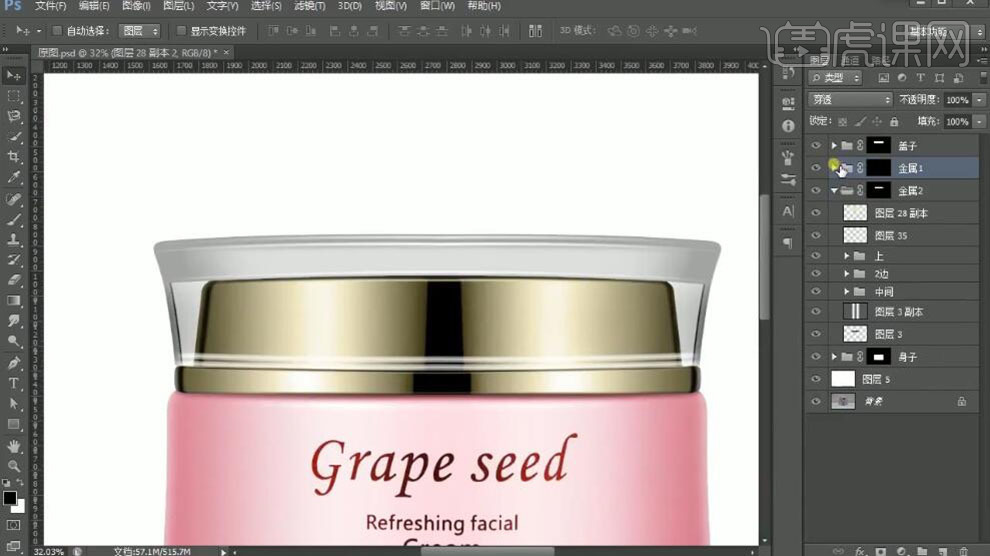Select the History Brush tool

point(13,260)
